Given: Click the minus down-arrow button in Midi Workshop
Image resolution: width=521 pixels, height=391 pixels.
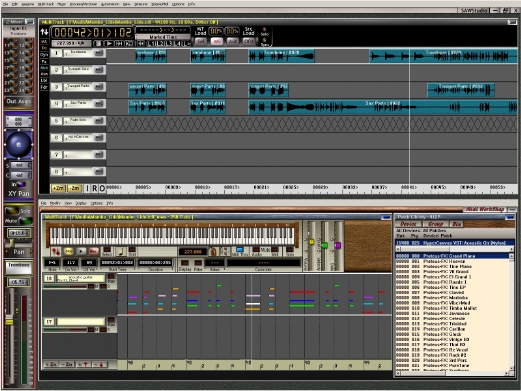Looking at the screenshot, I should pyautogui.click(x=99, y=365).
